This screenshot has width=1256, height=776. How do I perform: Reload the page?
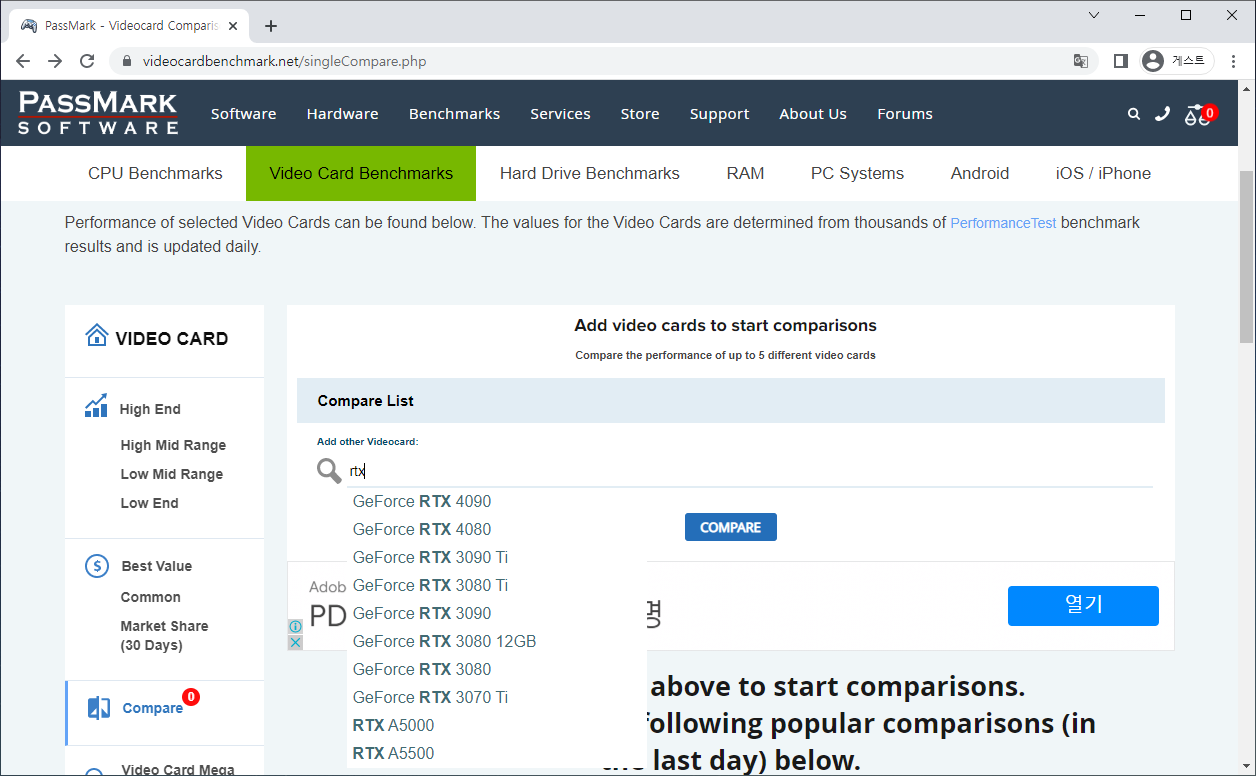pos(87,61)
